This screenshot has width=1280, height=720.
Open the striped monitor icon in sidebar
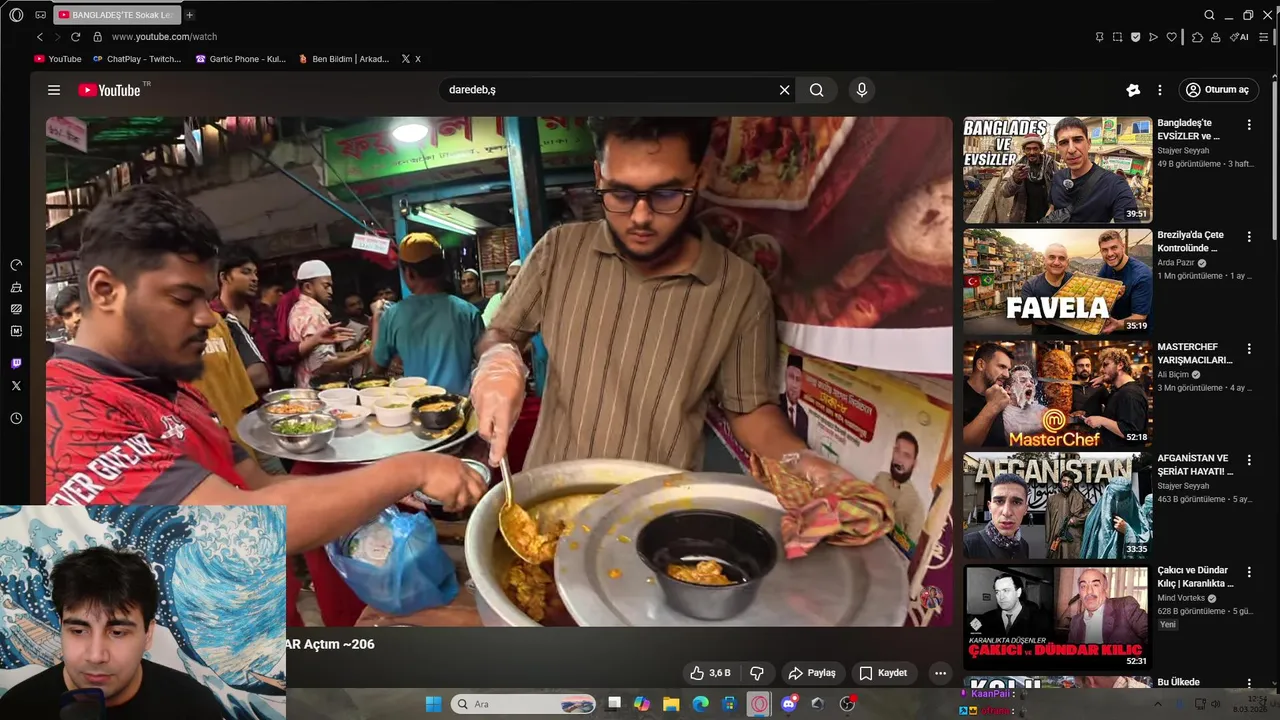click(x=16, y=309)
